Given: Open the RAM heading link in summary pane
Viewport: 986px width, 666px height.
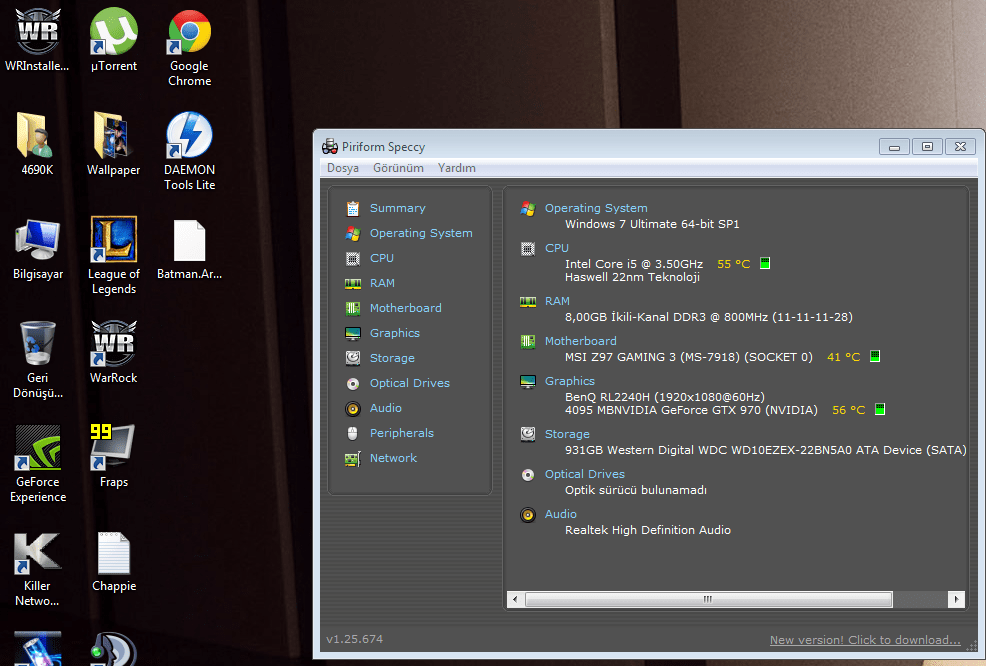Looking at the screenshot, I should [557, 301].
